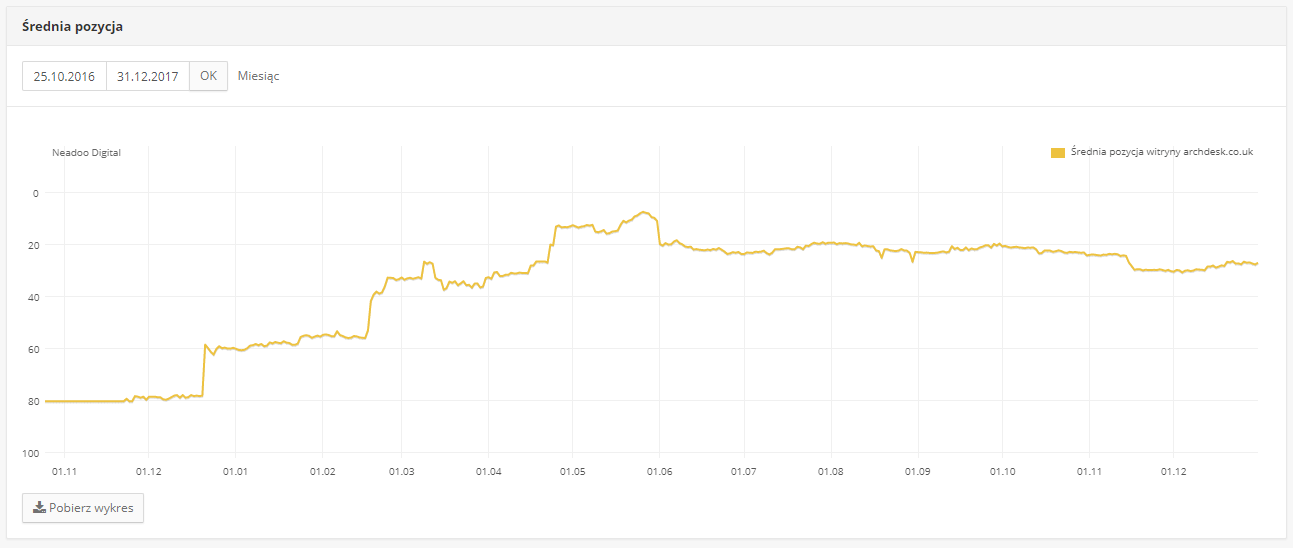The width and height of the screenshot is (1293, 548).
Task: Click the 01.12 marker at the axis end
Action: [1174, 471]
